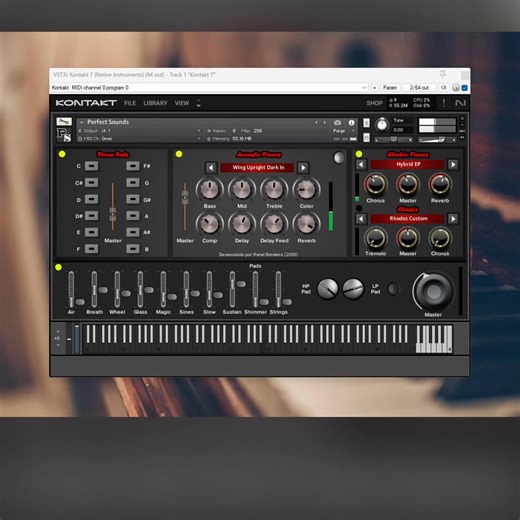Click the HP Pad filter knob
Screen dimensions: 520x520
[x=328, y=289]
